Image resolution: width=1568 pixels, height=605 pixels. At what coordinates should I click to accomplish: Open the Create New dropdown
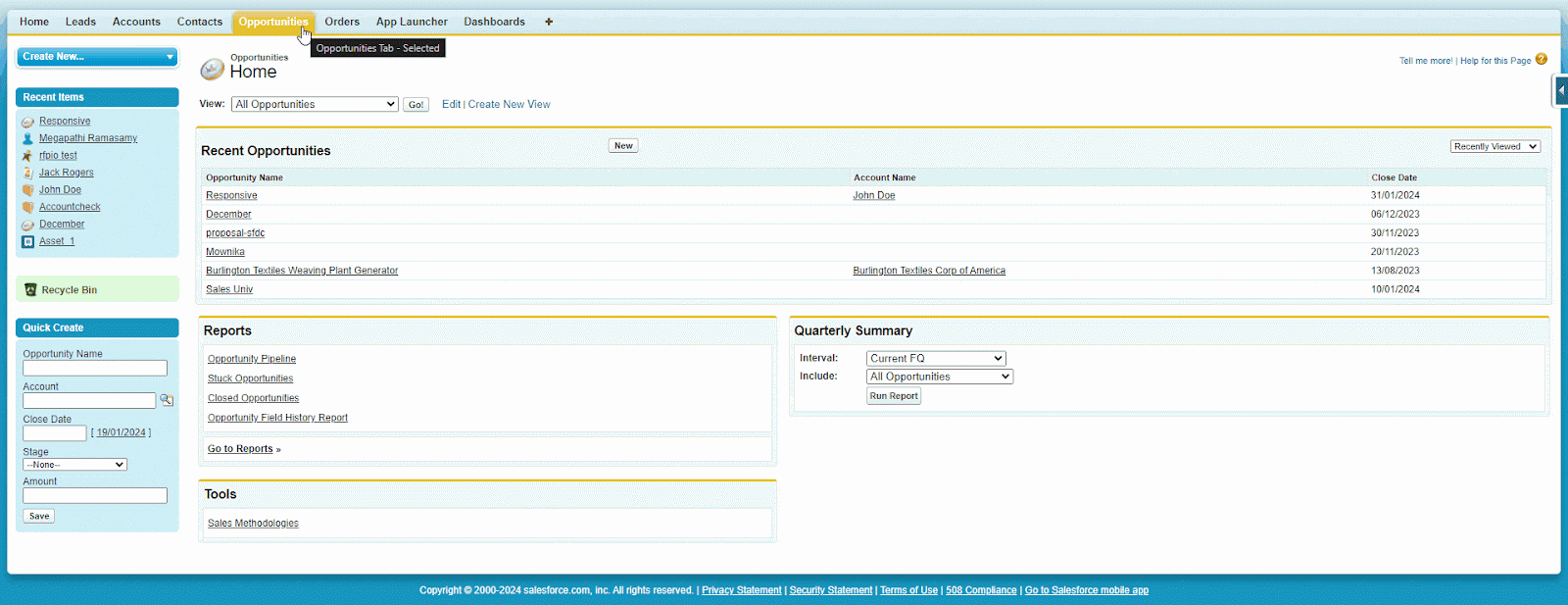[x=97, y=57]
